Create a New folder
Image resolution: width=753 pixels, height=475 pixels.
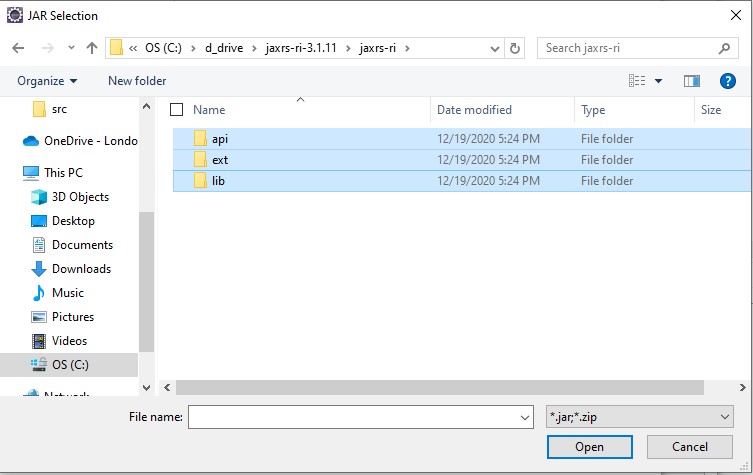click(x=137, y=81)
